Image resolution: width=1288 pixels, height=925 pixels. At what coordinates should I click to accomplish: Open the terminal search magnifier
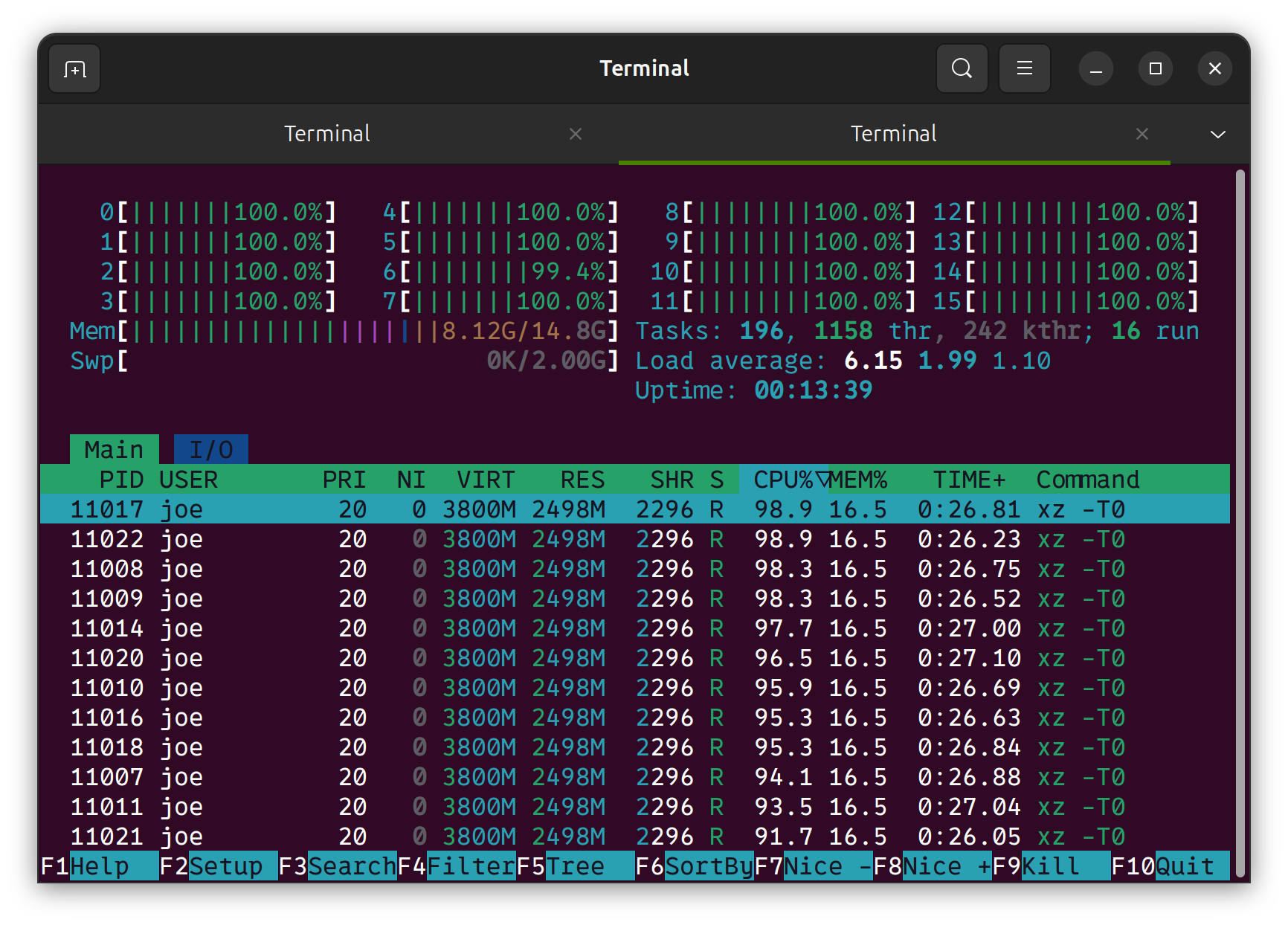point(962,68)
